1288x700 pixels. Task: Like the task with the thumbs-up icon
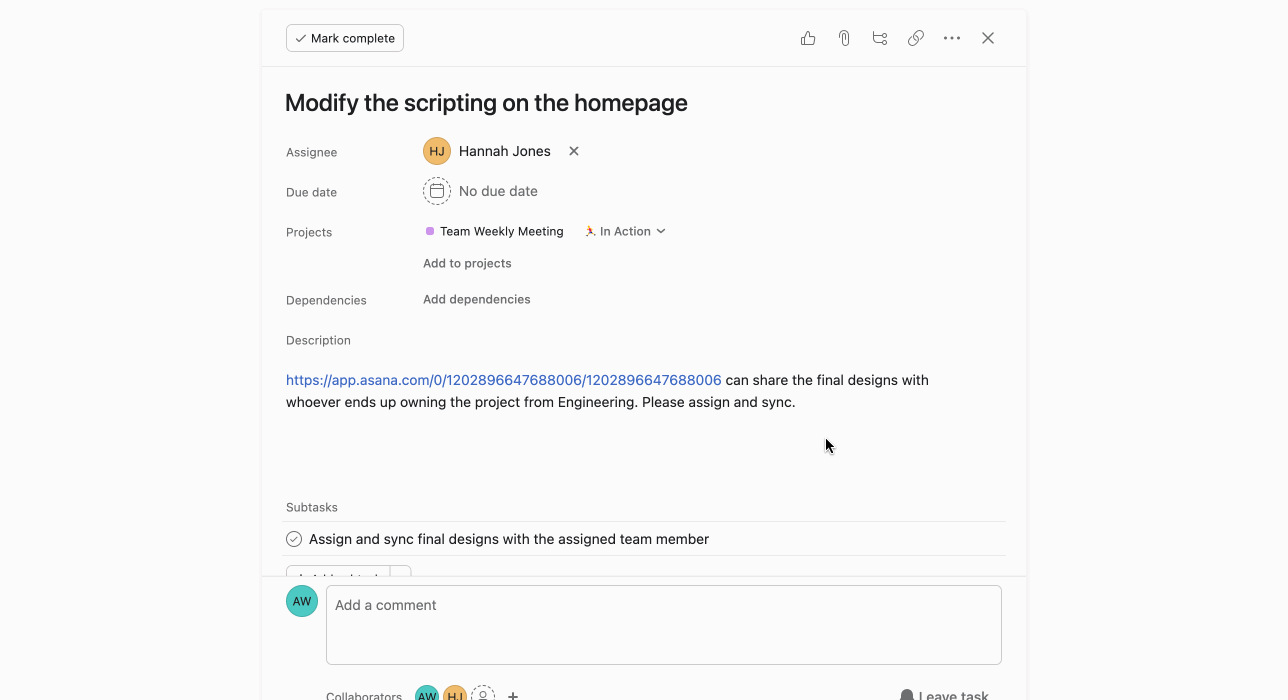(807, 37)
